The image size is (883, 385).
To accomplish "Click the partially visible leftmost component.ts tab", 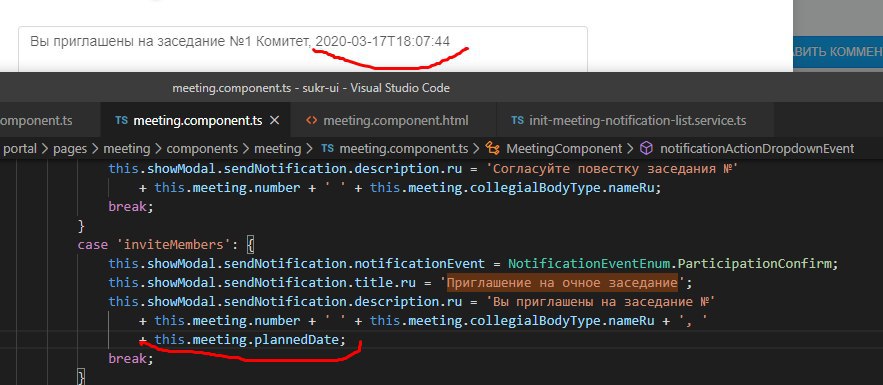I will (x=36, y=120).
